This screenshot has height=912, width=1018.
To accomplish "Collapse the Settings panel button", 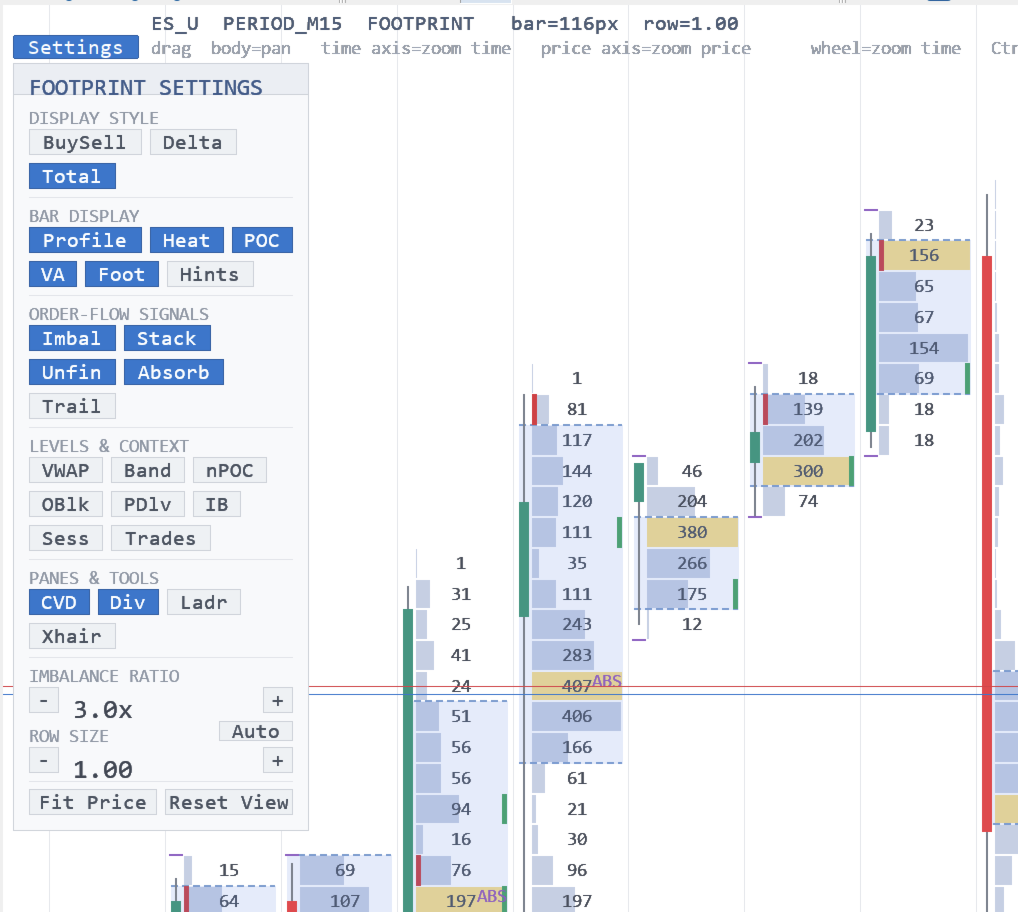I will click(75, 47).
